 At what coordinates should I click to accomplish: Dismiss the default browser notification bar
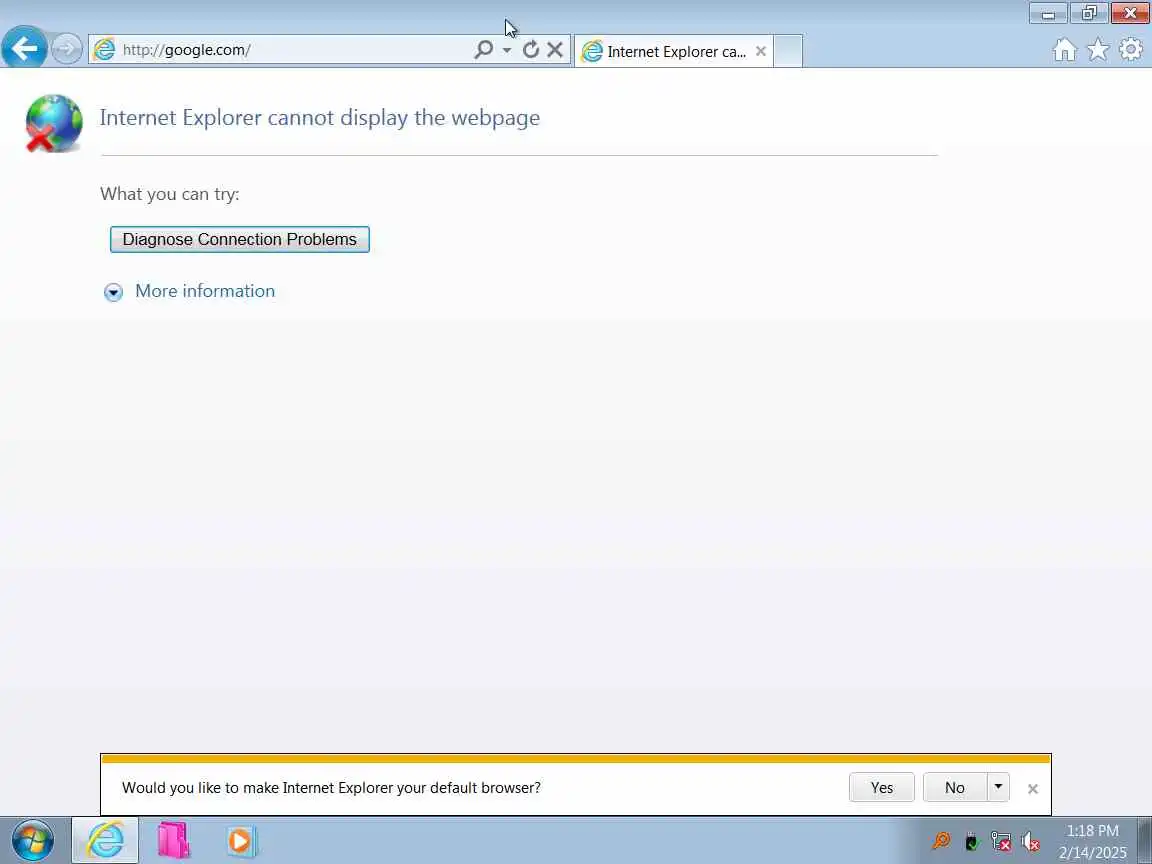(x=1032, y=788)
